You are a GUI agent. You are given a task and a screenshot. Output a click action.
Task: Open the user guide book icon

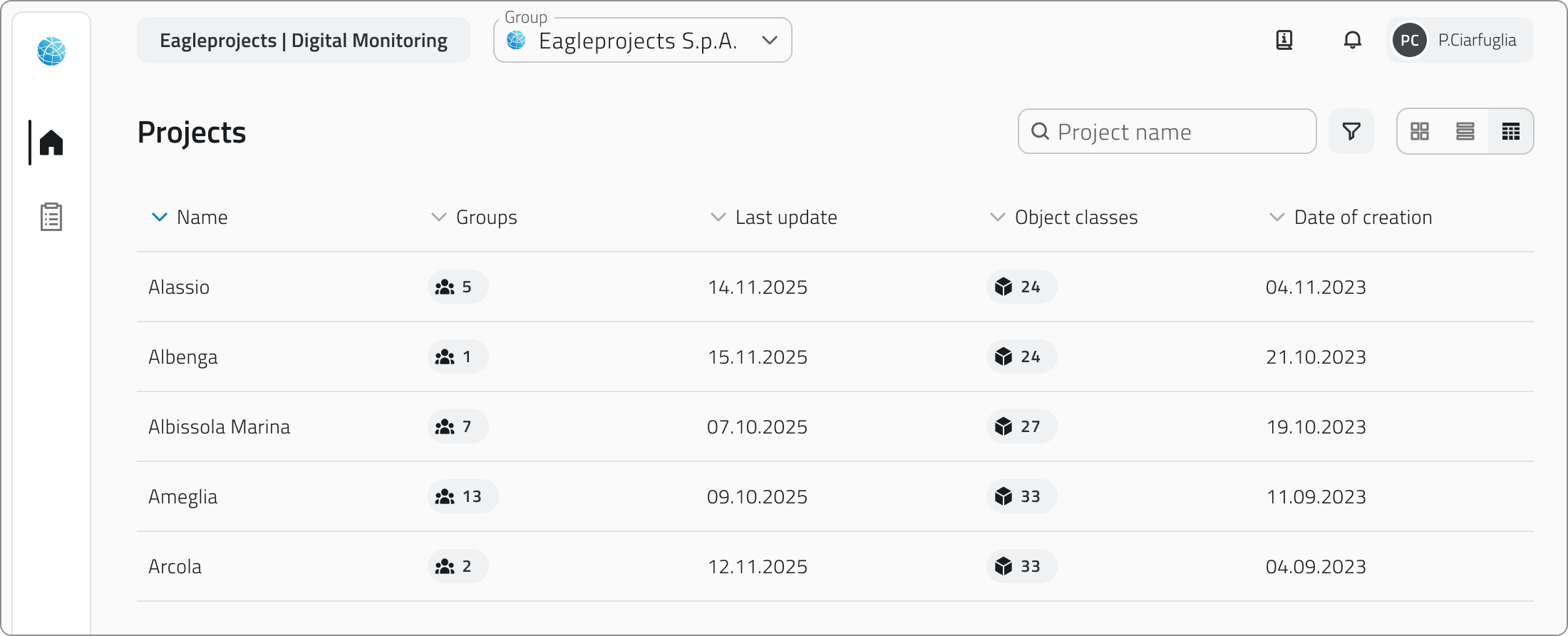pyautogui.click(x=1284, y=40)
